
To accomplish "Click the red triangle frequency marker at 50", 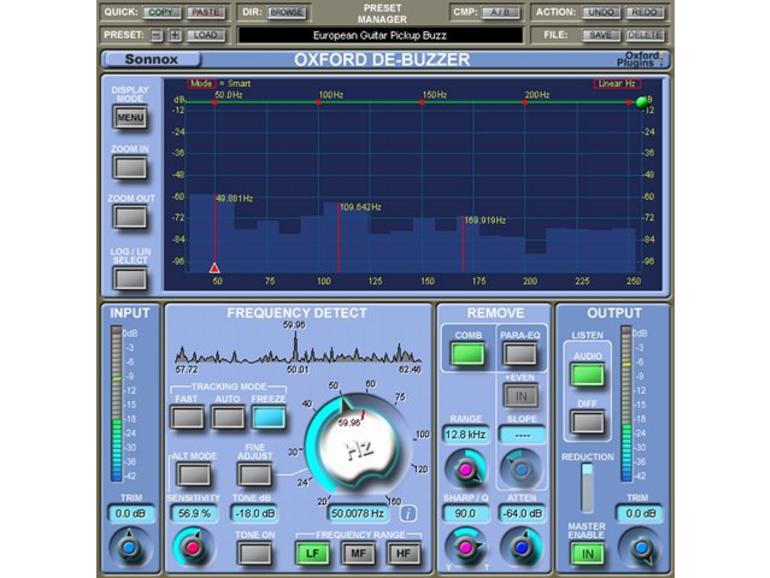I will tap(215, 268).
